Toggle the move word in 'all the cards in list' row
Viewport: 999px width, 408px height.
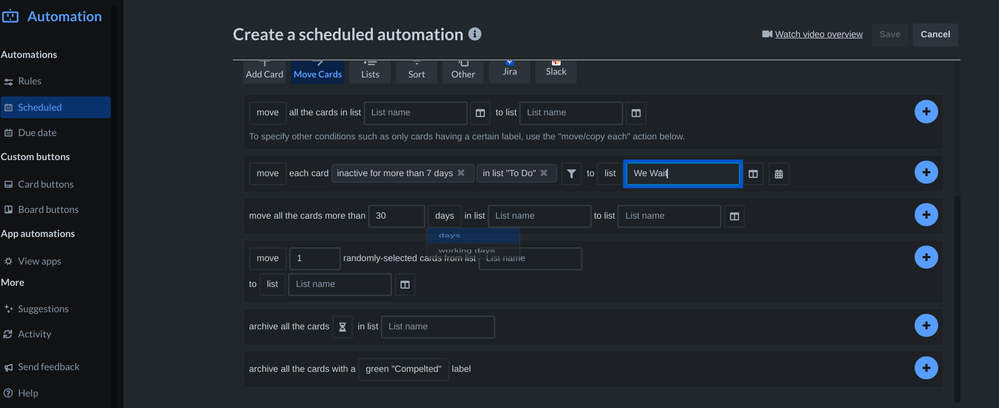[268, 112]
